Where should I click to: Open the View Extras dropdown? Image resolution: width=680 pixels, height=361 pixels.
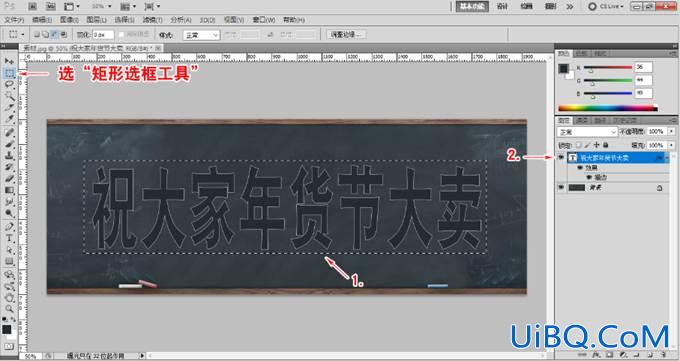click(72, 7)
